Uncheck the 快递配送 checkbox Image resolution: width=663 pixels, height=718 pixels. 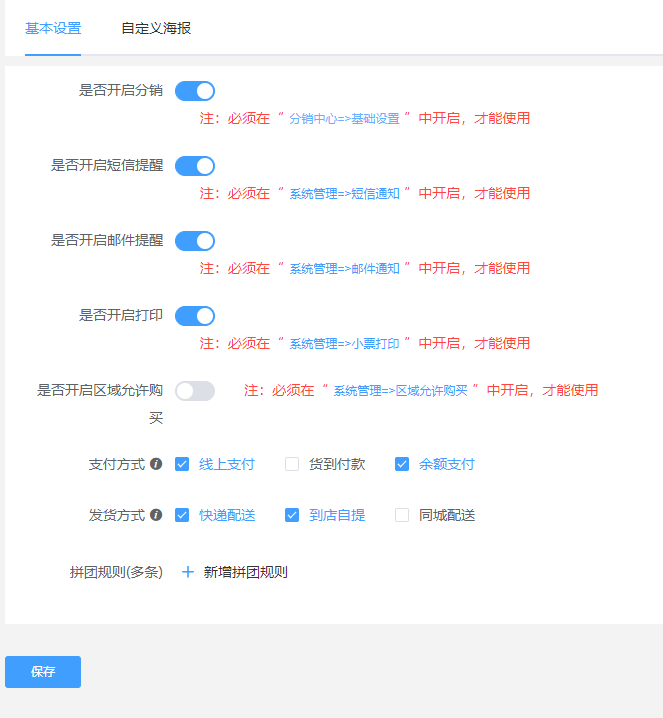[182, 515]
